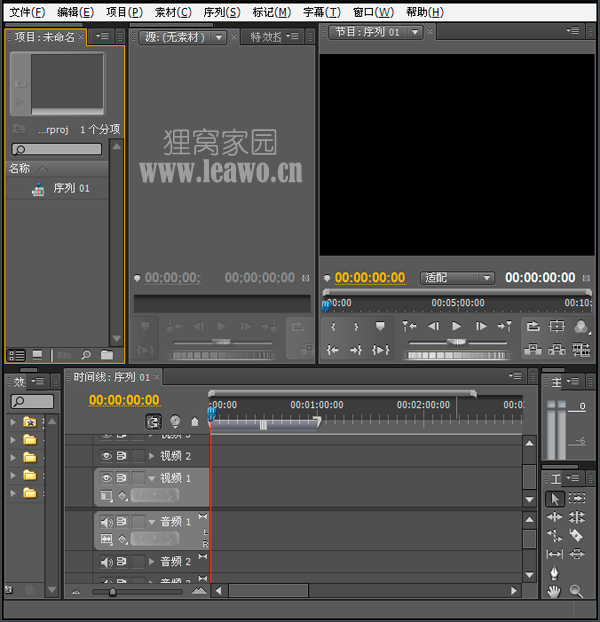Set Encore chapter marker in timeline
The width and height of the screenshot is (600, 622).
[x=175, y=421]
